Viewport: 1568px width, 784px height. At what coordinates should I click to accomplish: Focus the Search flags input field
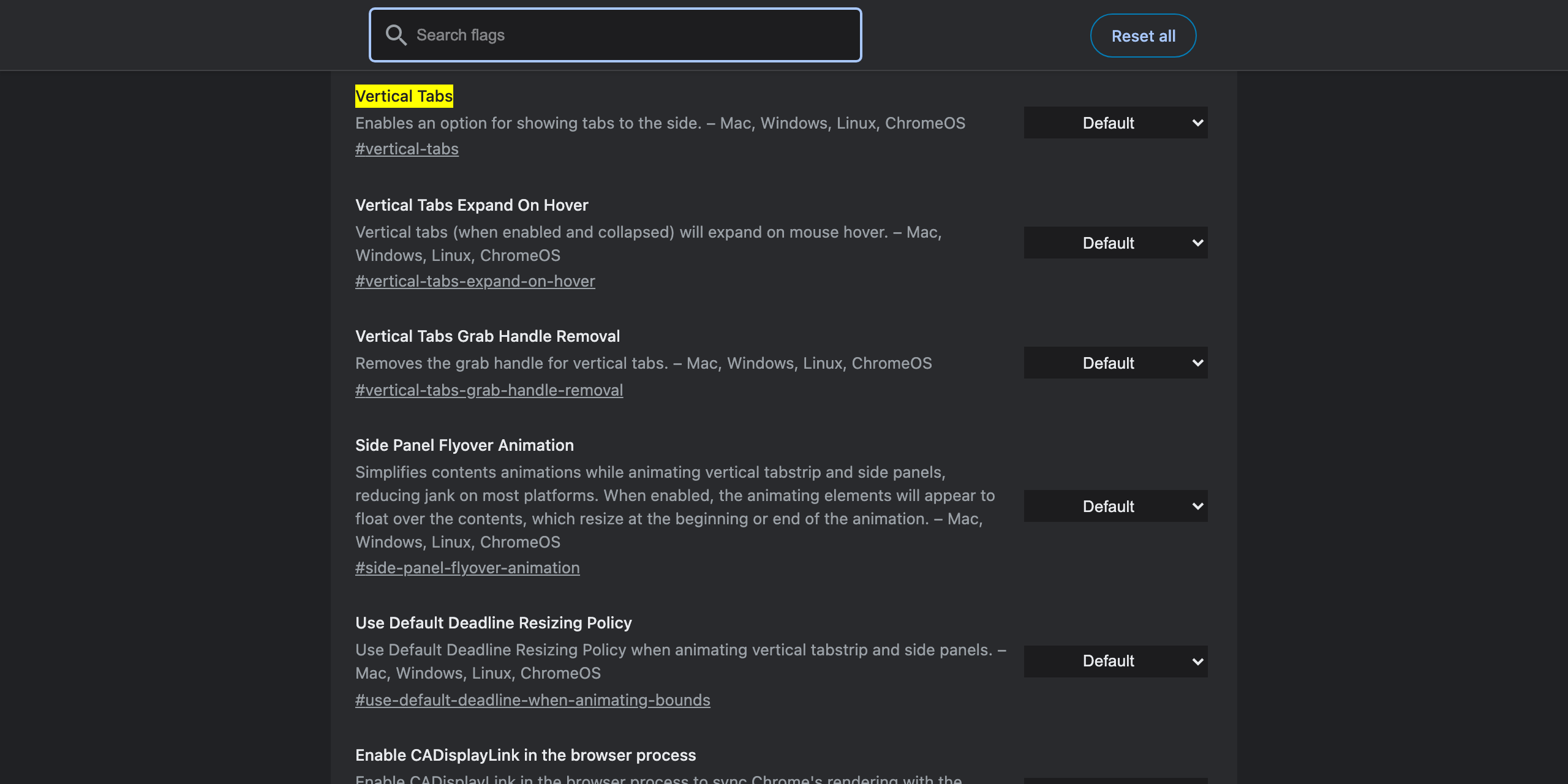(x=615, y=35)
